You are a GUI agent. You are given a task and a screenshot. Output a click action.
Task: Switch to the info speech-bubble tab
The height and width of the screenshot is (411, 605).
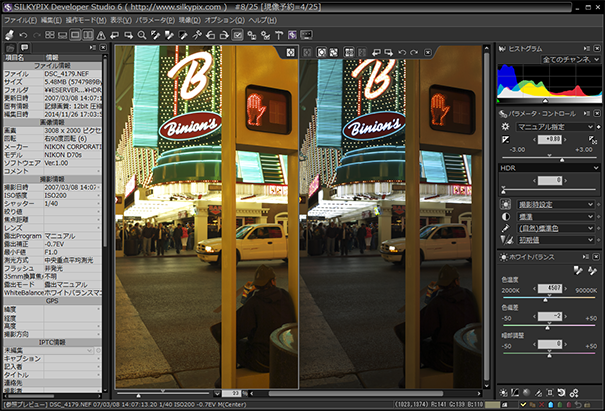point(24,47)
